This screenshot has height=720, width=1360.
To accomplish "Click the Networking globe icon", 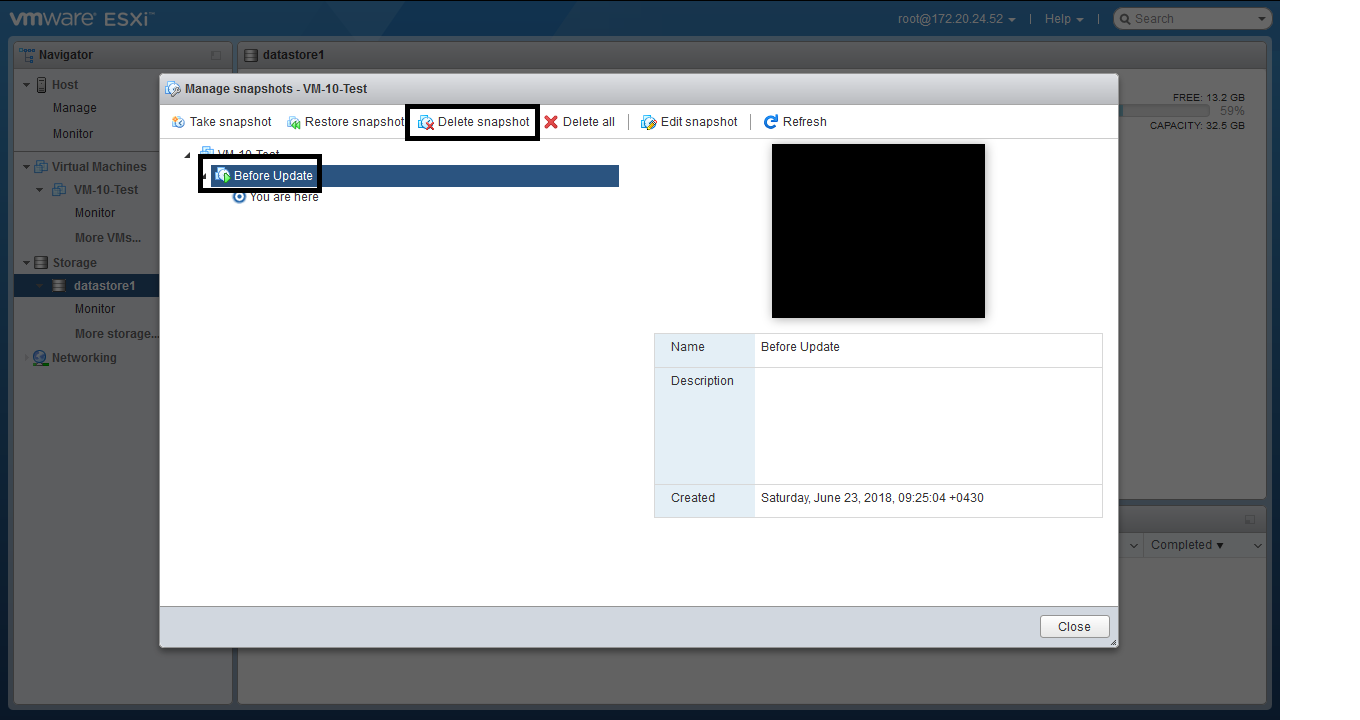I will point(40,358).
